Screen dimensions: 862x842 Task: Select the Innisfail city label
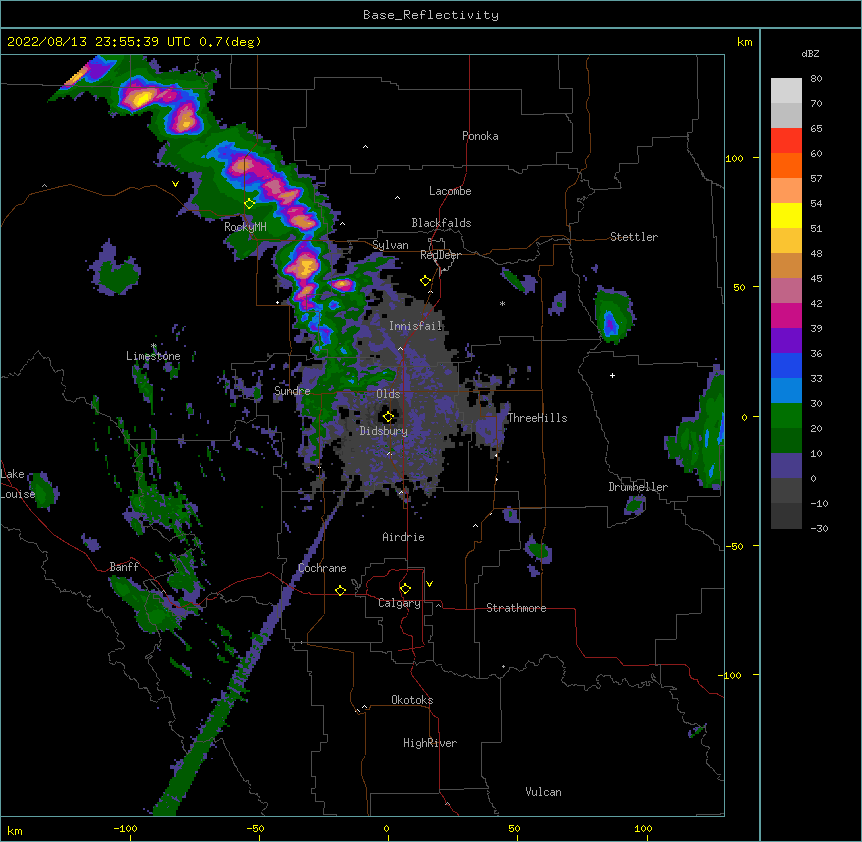(416, 326)
